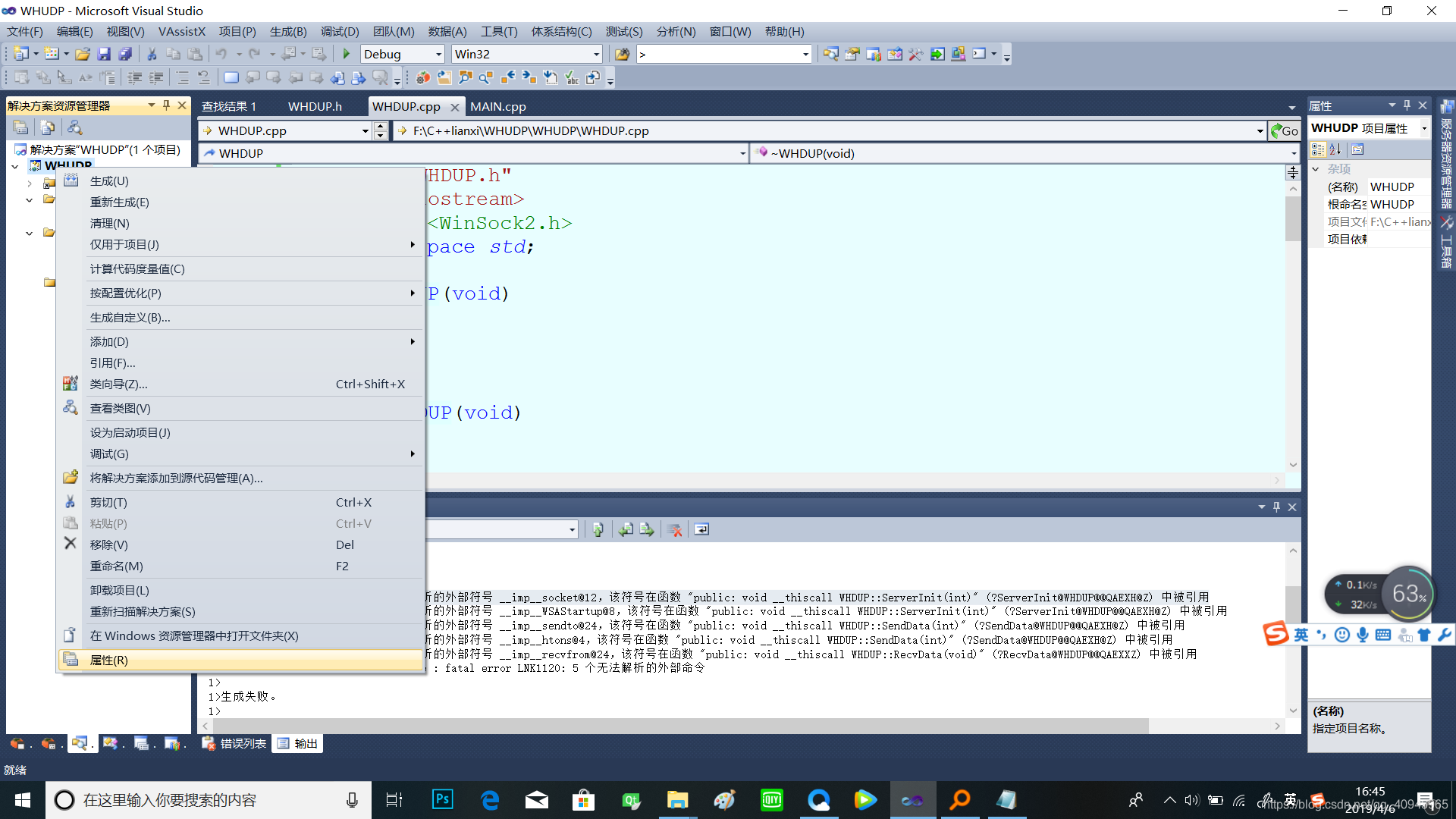Viewport: 1456px width, 819px height.
Task: Click the Save floppy-disk toolbar icon
Action: (x=104, y=54)
